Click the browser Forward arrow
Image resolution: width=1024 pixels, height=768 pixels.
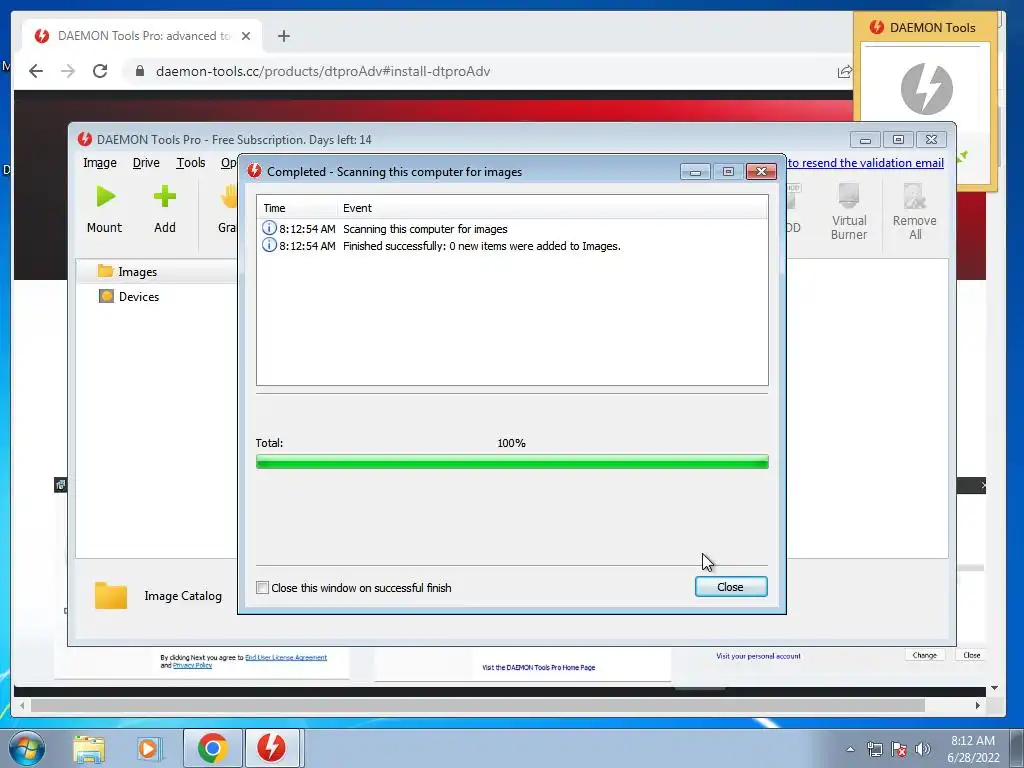[68, 71]
